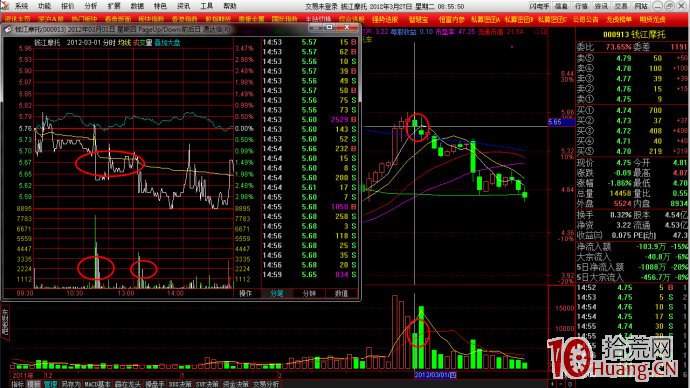Open the 系统 menu

[x=21, y=6]
